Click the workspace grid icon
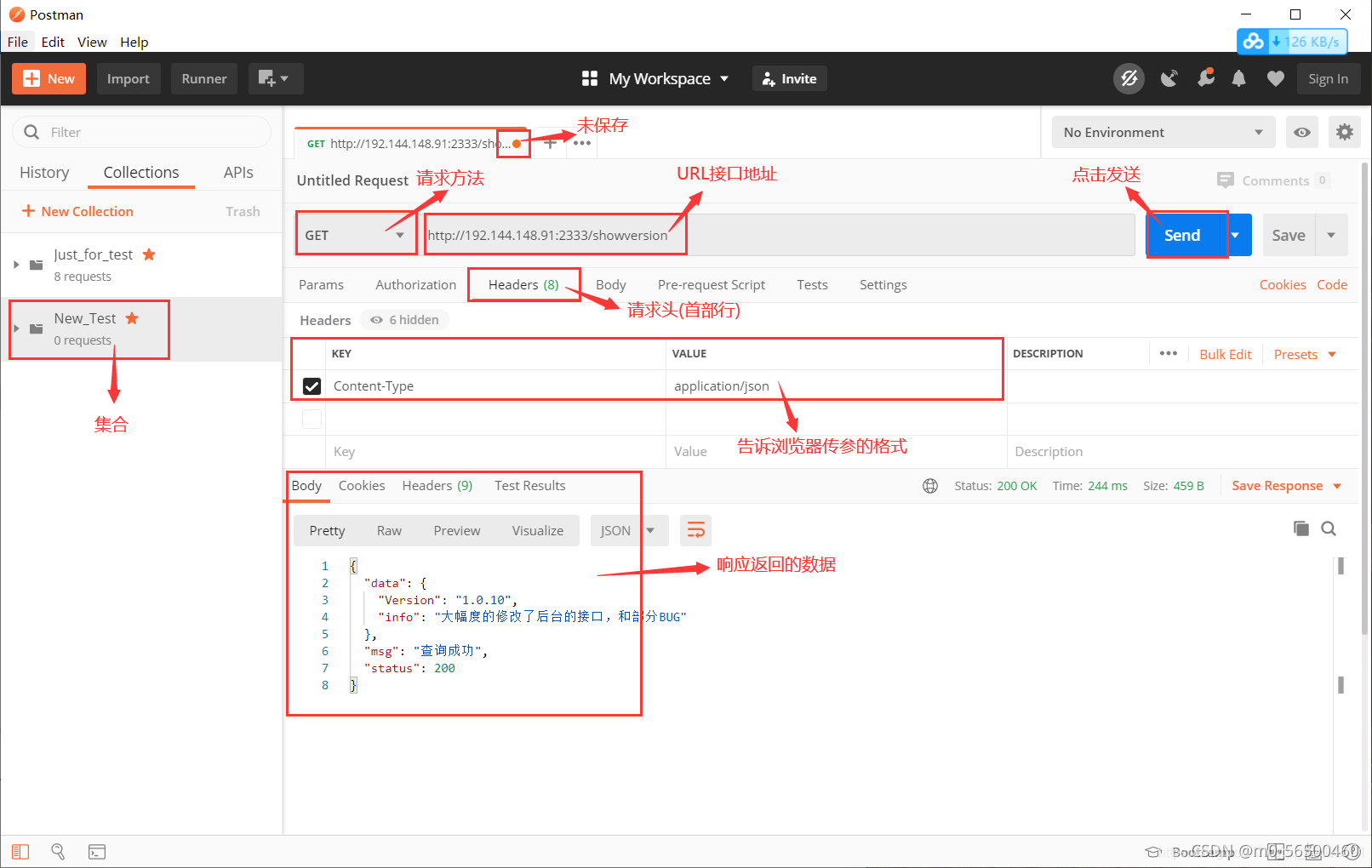 pos(590,78)
